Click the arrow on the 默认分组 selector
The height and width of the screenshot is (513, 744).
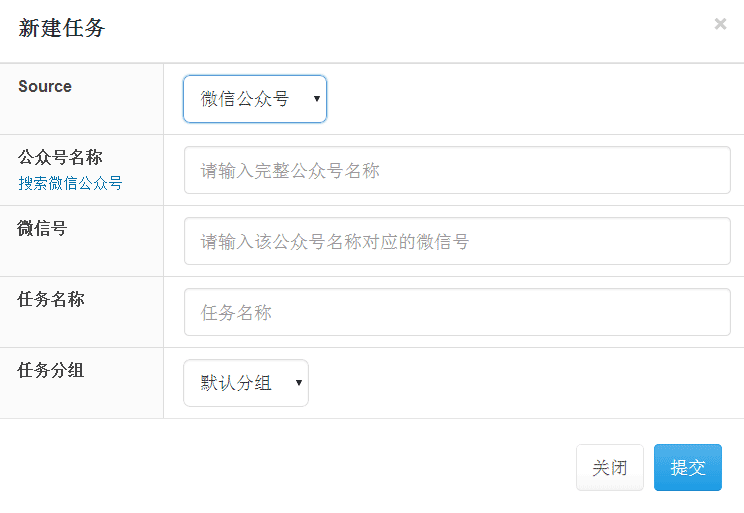[x=298, y=384]
